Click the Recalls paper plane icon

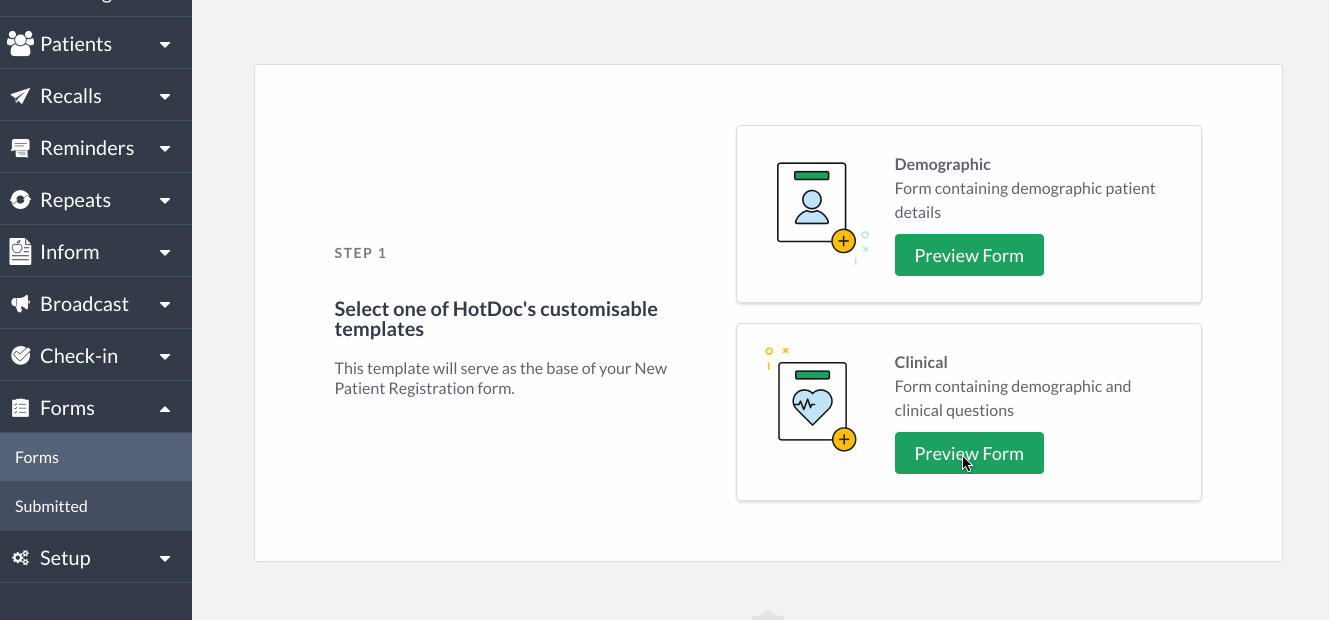pyautogui.click(x=20, y=96)
